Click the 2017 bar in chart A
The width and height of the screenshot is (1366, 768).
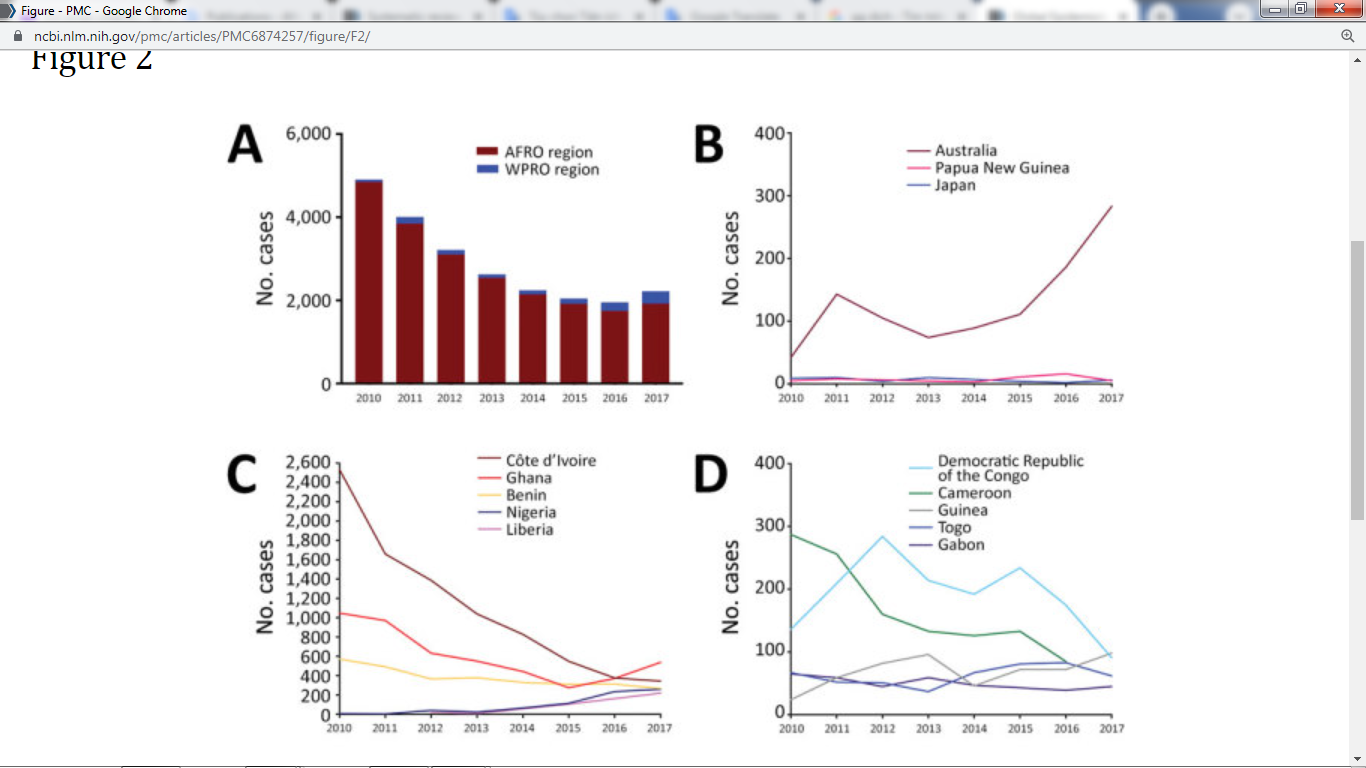pos(655,338)
